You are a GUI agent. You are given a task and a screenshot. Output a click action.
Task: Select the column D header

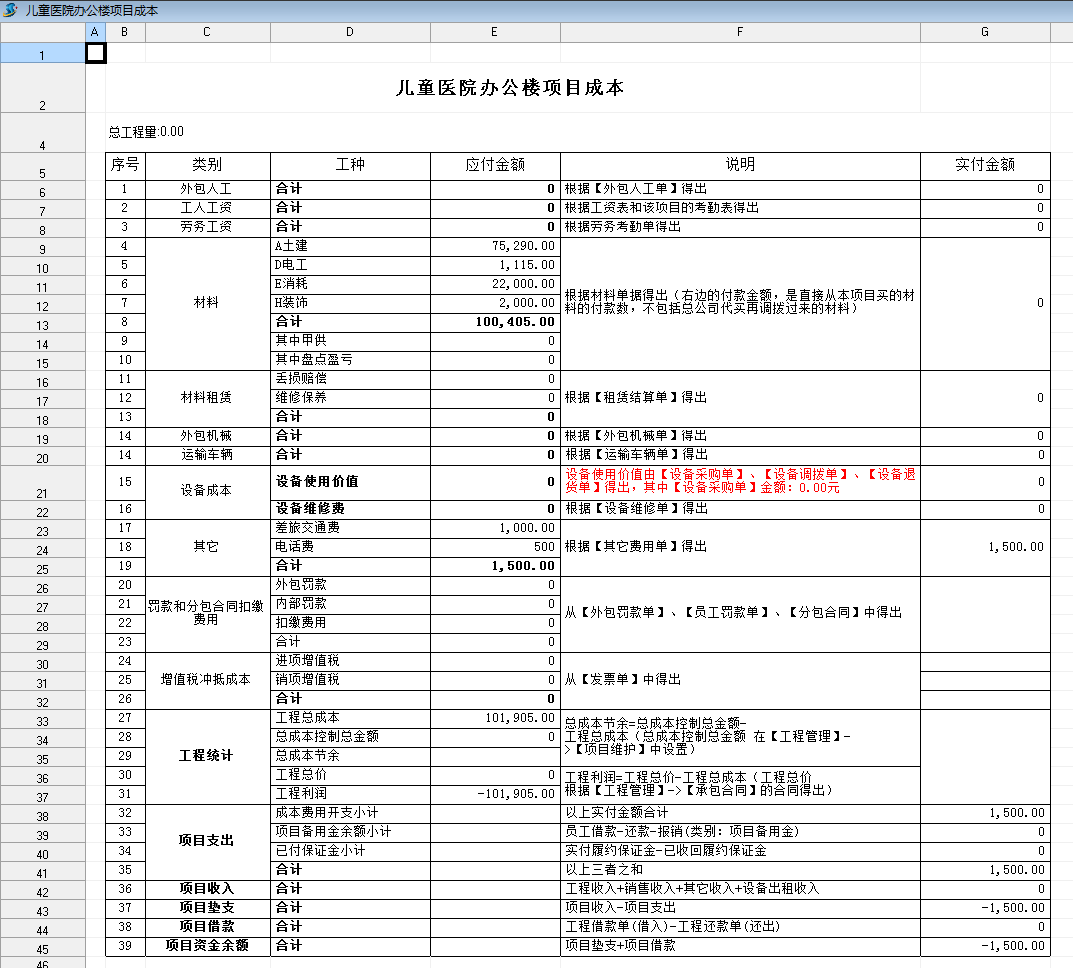point(350,32)
